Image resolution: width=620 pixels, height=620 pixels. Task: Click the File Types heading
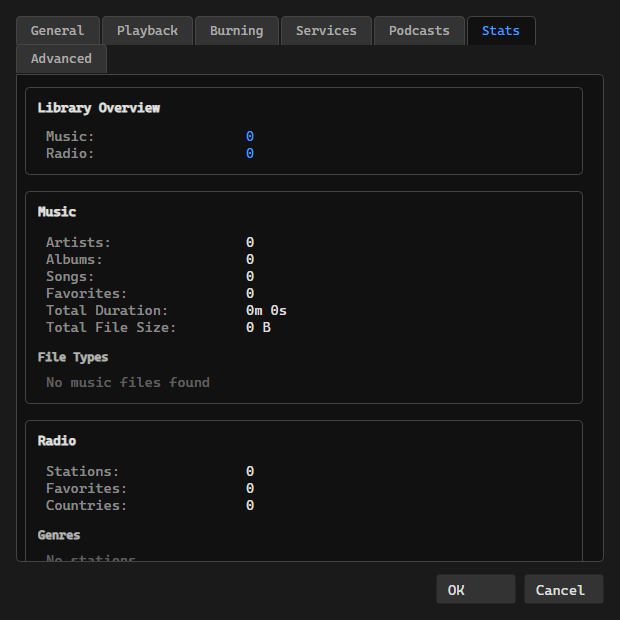pyautogui.click(x=73, y=357)
